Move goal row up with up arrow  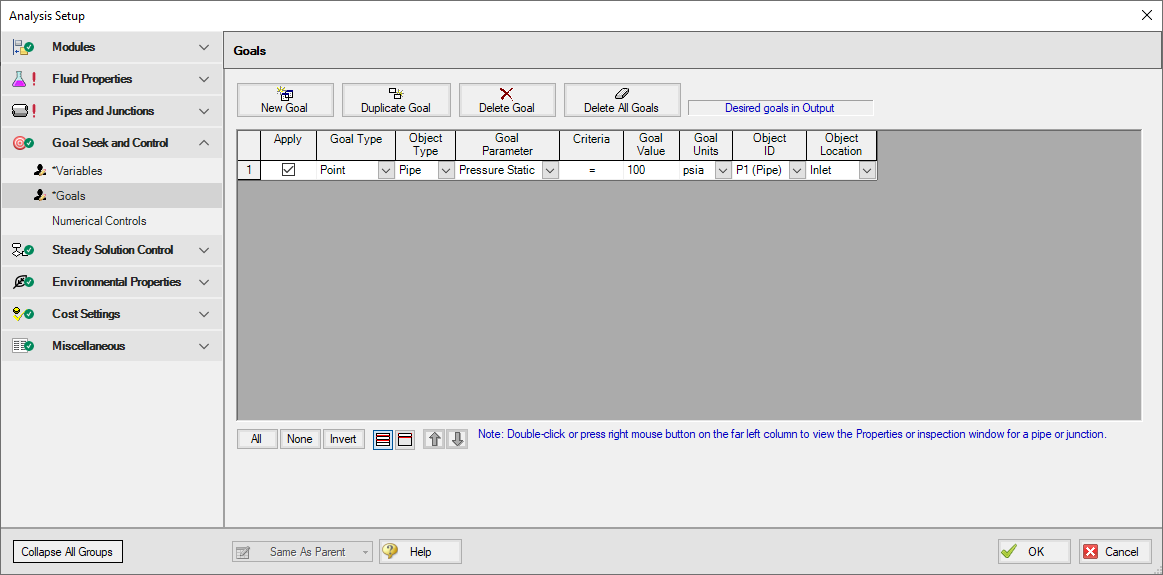[435, 439]
